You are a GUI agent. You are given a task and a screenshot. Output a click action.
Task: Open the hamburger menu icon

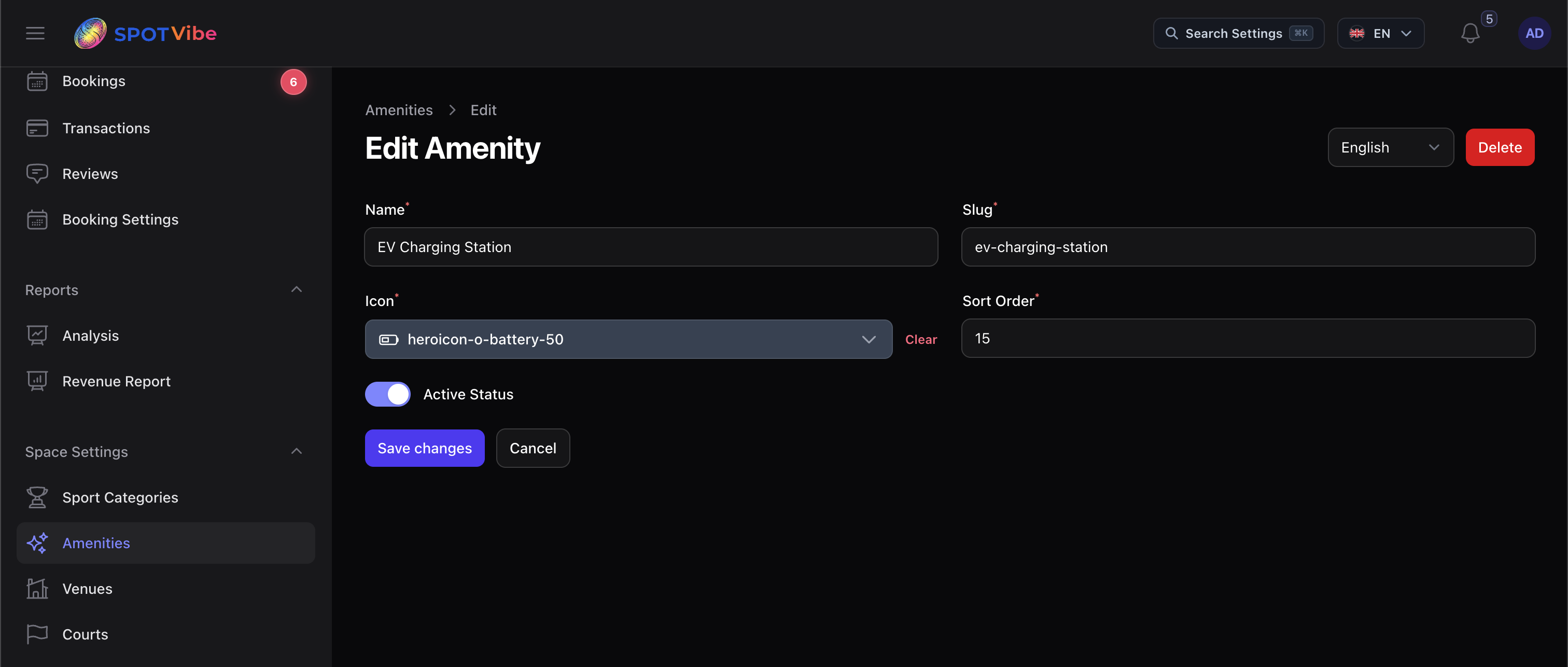35,33
